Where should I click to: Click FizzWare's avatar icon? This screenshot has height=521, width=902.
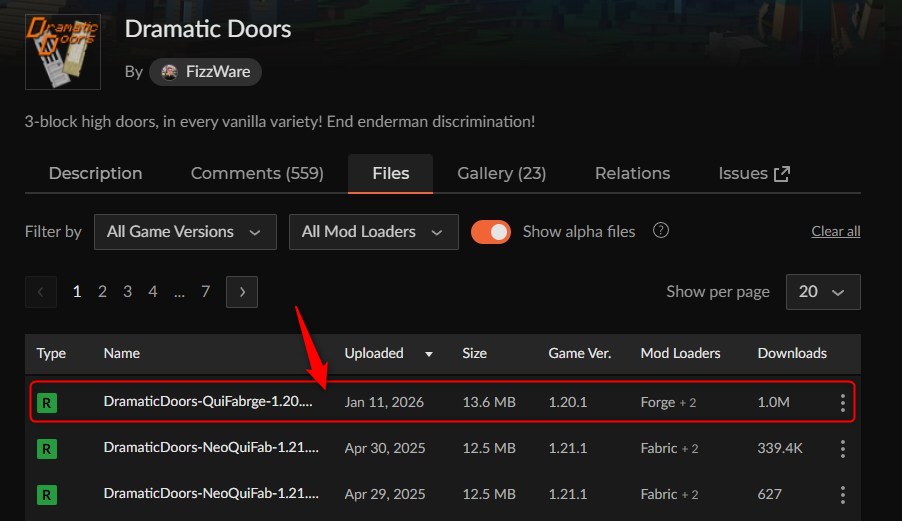(x=169, y=72)
